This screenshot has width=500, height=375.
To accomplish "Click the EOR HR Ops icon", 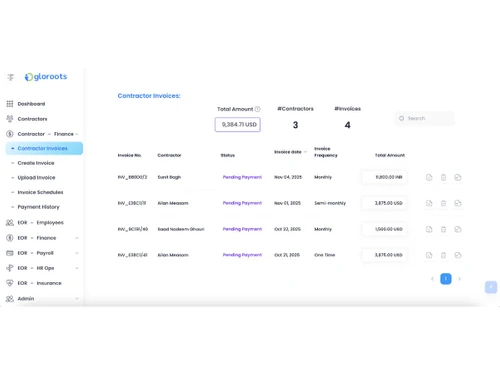I will click(x=10, y=268).
